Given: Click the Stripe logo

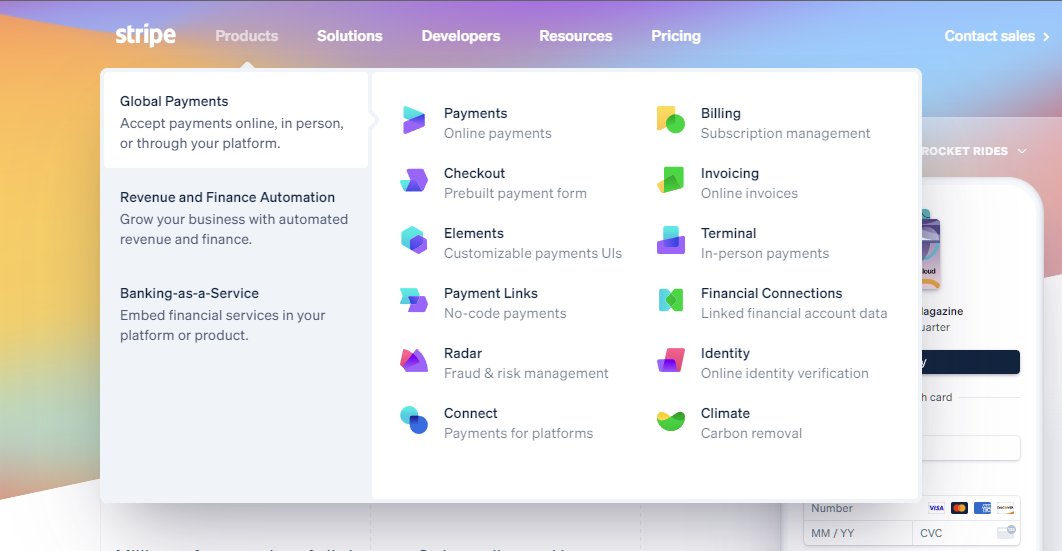Looking at the screenshot, I should (x=146, y=35).
